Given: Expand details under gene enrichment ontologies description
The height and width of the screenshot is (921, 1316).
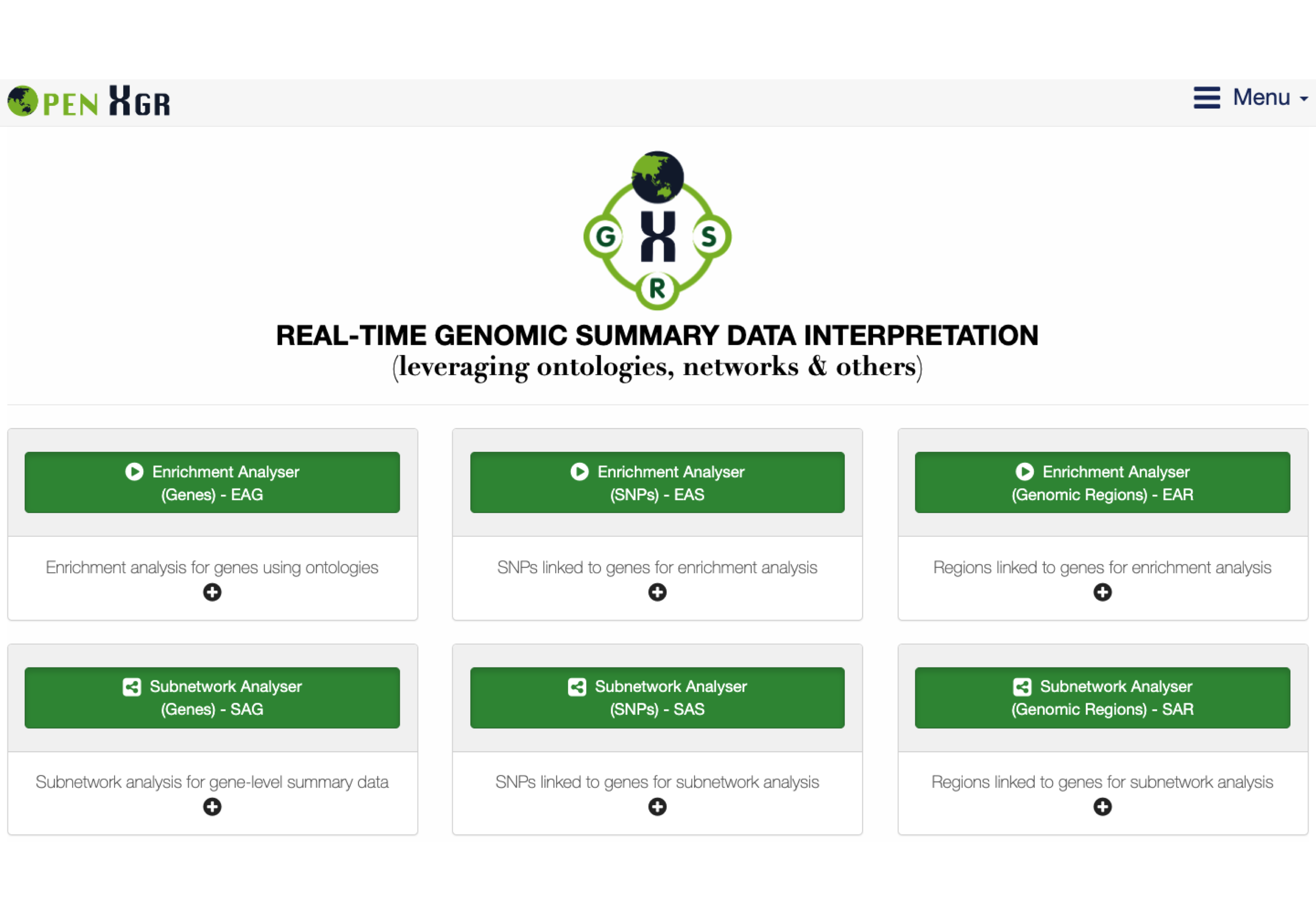Looking at the screenshot, I should click(212, 592).
